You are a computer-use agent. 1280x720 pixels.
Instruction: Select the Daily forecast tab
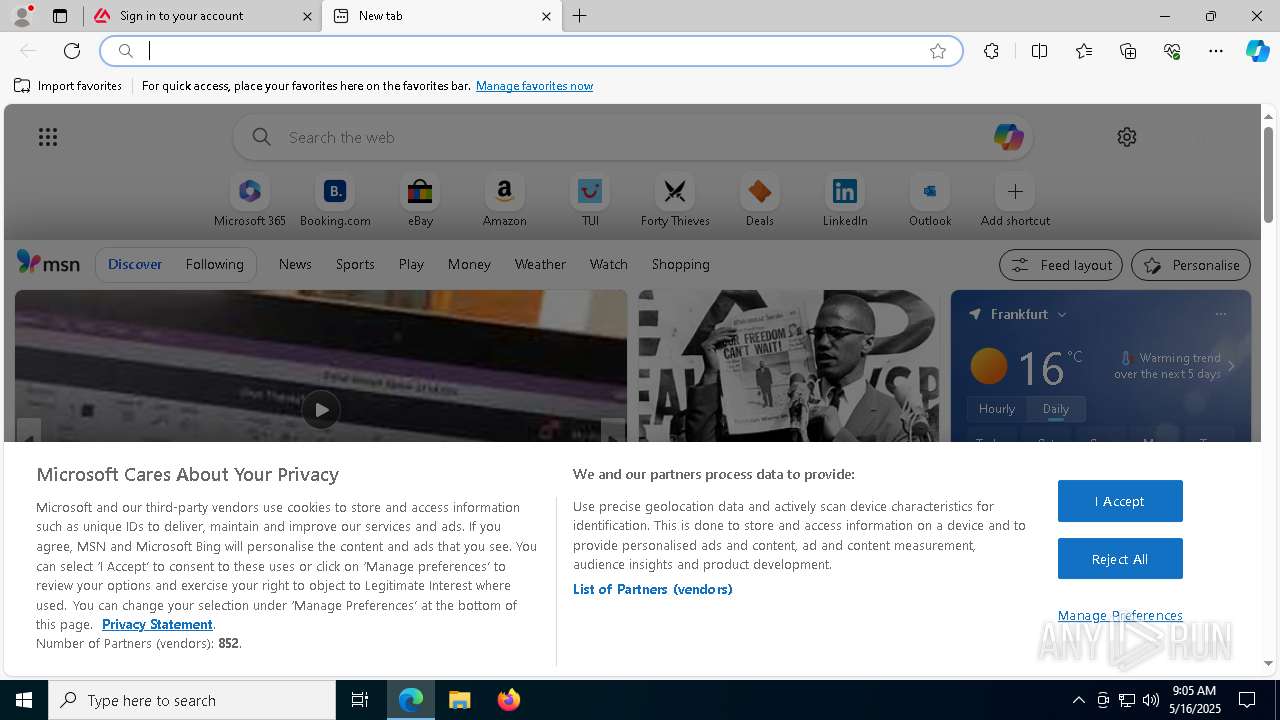[1056, 409]
